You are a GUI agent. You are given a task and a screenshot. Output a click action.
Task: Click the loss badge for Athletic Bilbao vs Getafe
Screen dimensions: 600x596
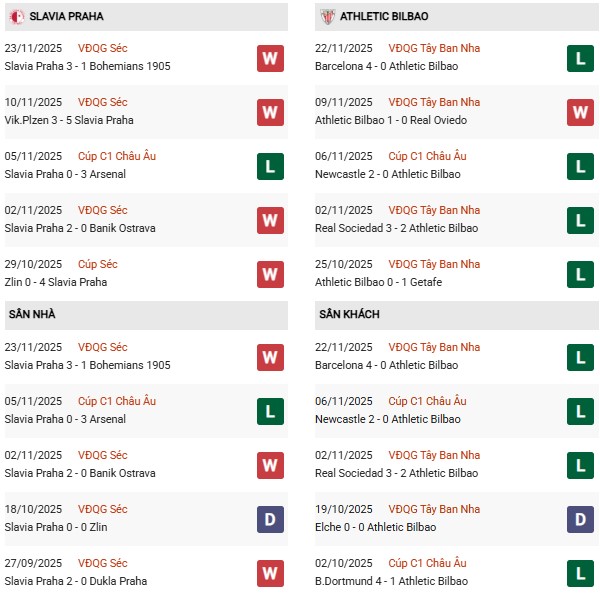point(580,274)
